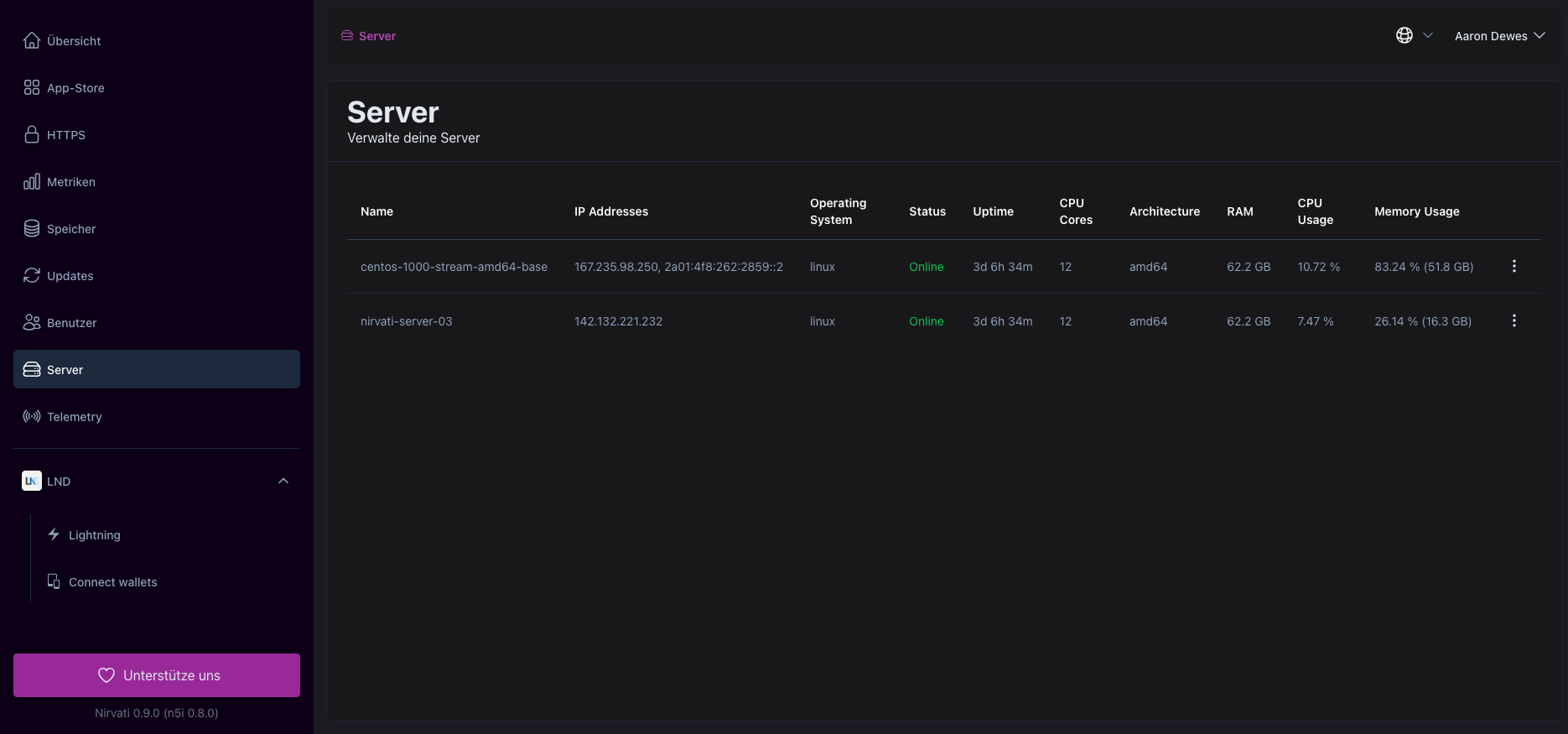Click the Server sidebar icon
This screenshot has width=1568, height=734.
(x=32, y=369)
